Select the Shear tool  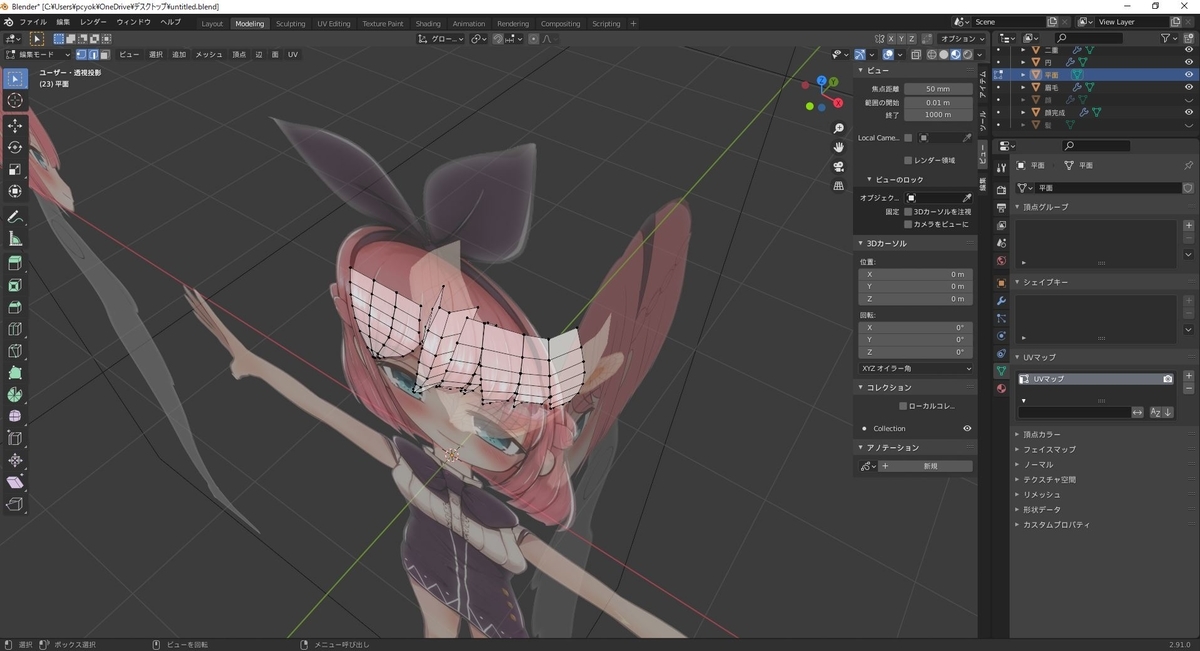click(x=15, y=482)
